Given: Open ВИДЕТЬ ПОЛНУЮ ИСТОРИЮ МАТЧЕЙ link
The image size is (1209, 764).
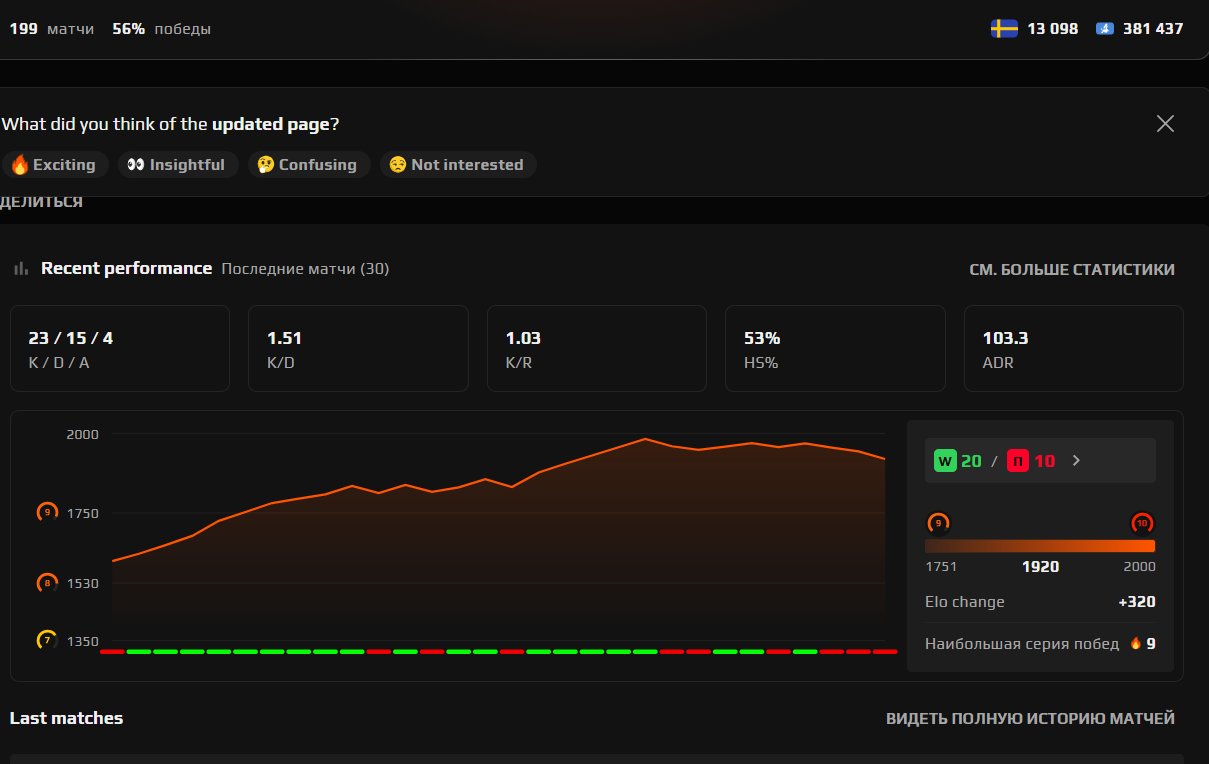Looking at the screenshot, I should click(1030, 718).
